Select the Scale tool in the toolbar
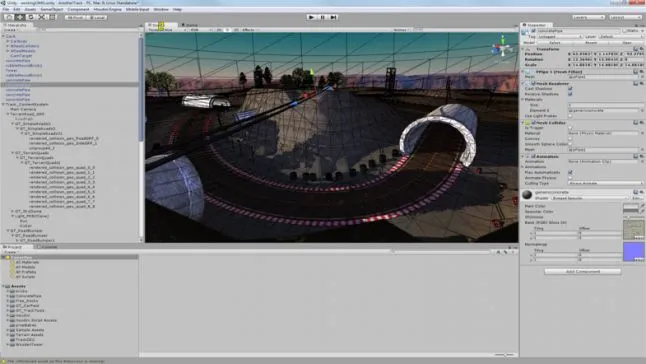 (x=41, y=17)
